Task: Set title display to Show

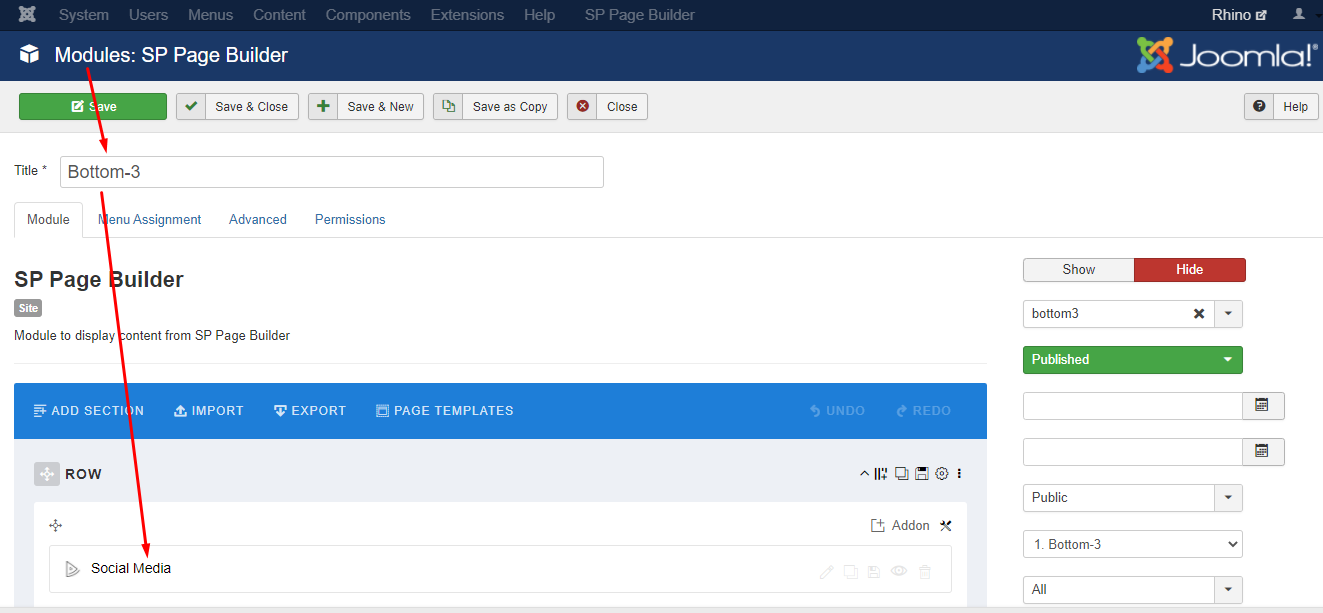Action: click(x=1078, y=270)
